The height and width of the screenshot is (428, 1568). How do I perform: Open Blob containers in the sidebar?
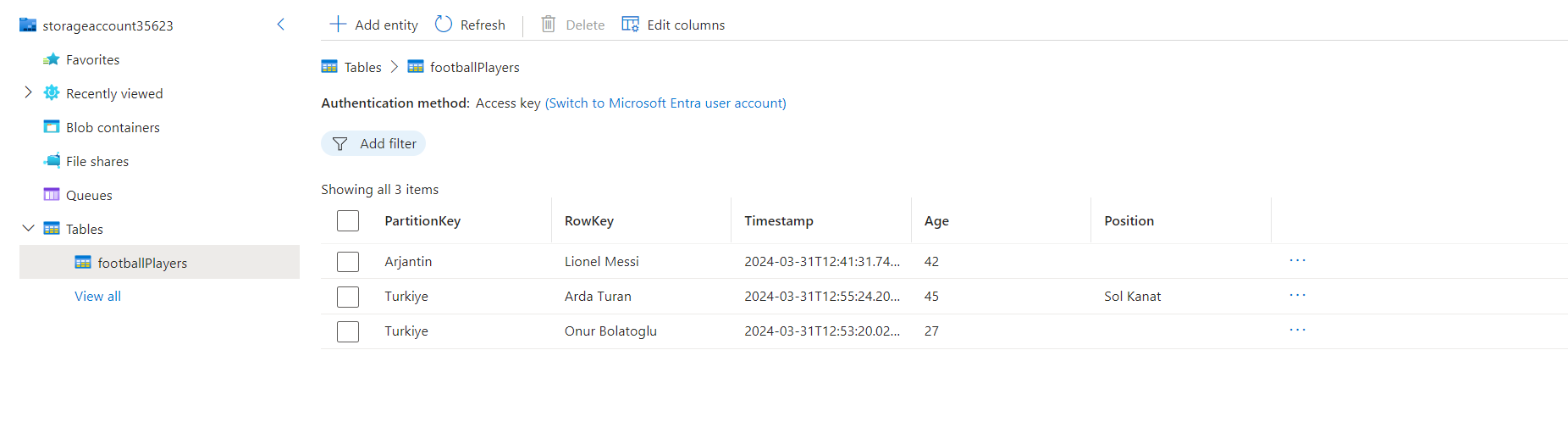(x=113, y=127)
